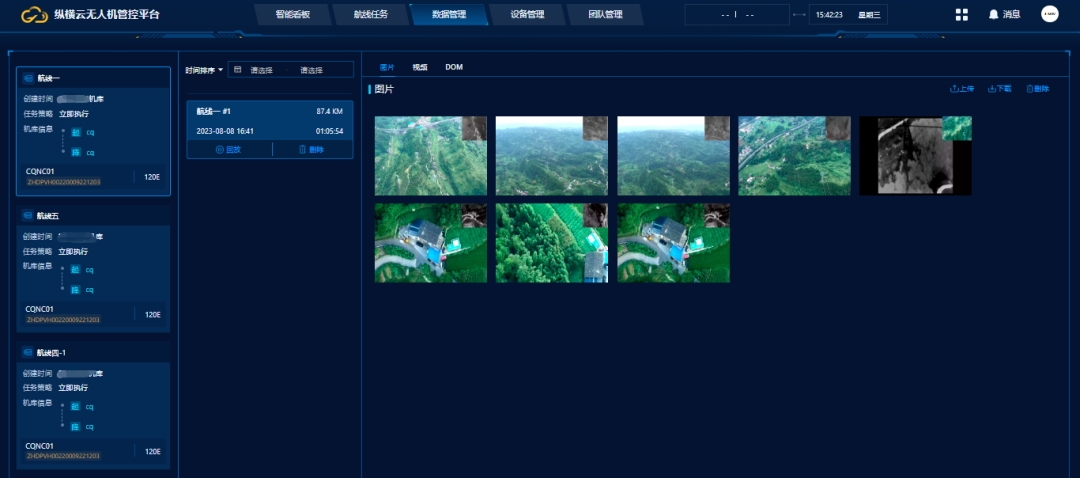
Task: Switch to the DOM tab
Action: click(453, 67)
